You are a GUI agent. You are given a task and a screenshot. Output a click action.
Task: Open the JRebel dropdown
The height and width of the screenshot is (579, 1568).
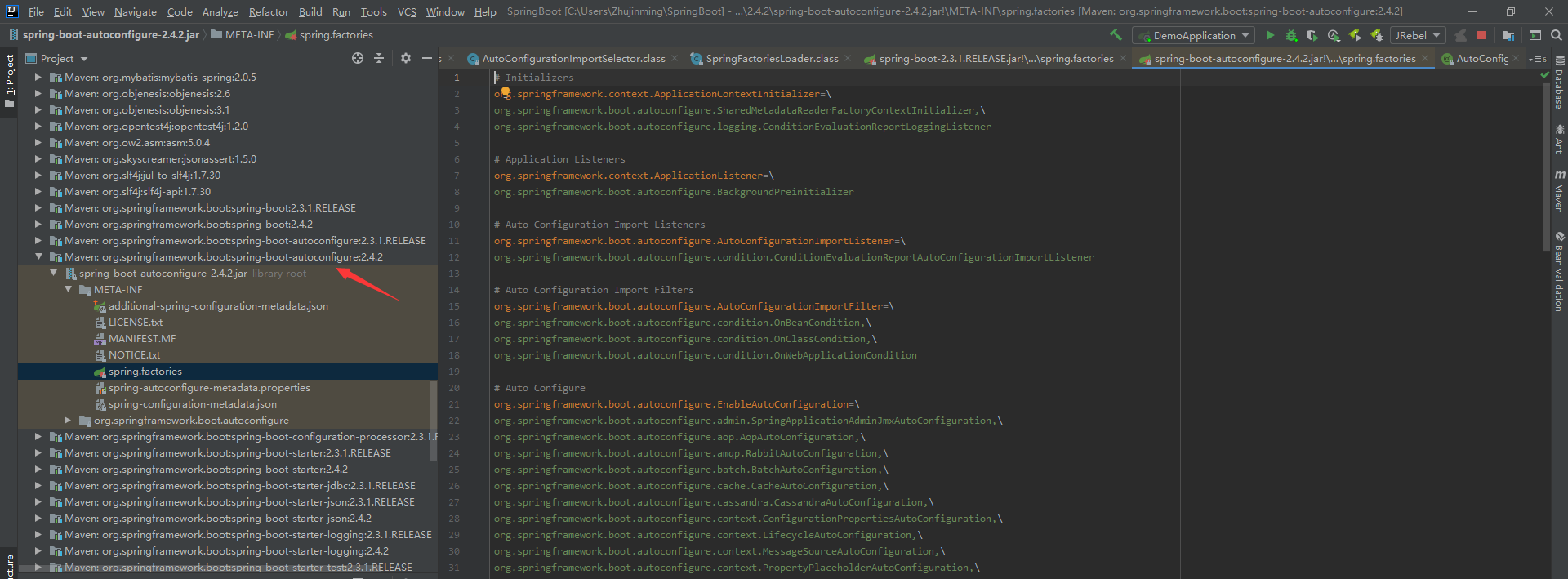point(1418,35)
